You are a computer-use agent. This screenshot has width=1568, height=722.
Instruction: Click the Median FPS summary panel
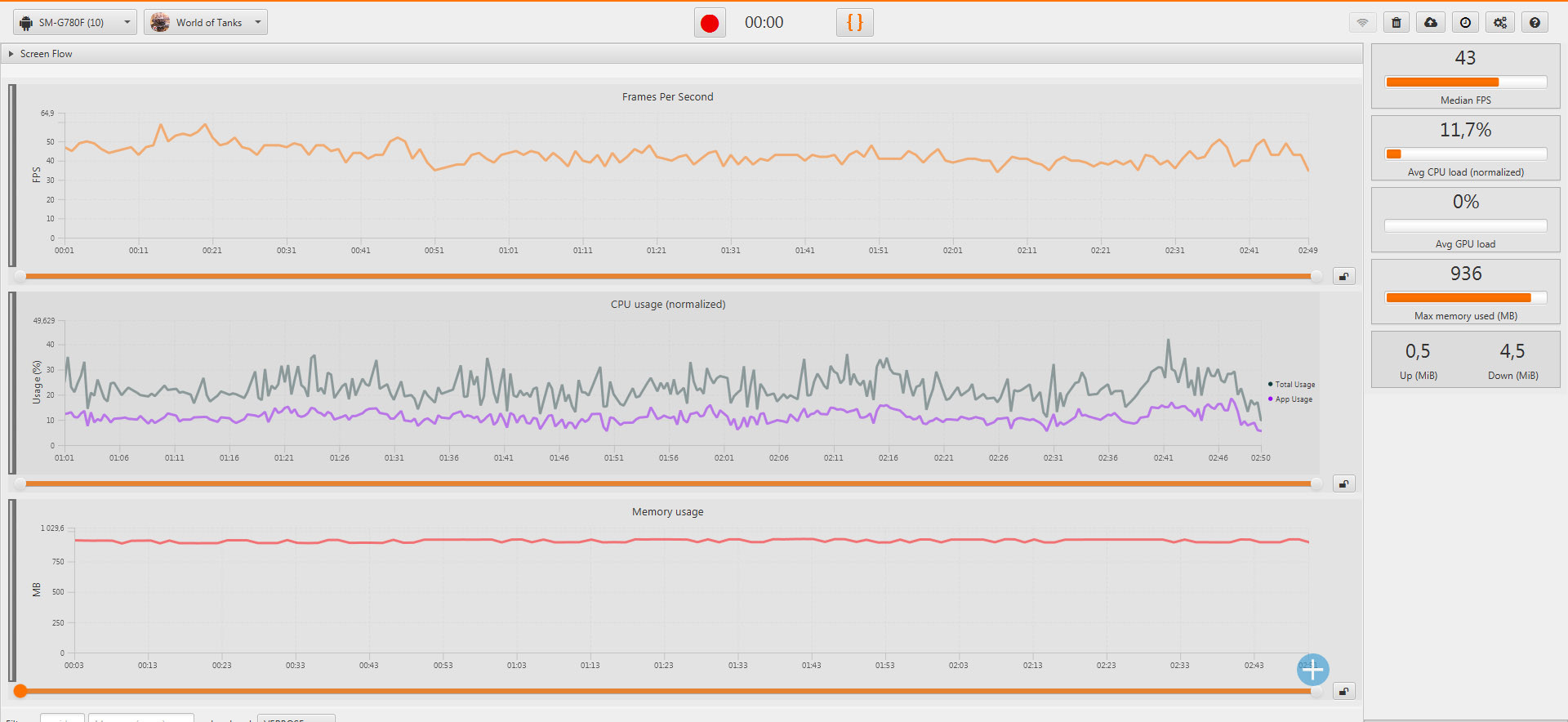click(x=1465, y=77)
